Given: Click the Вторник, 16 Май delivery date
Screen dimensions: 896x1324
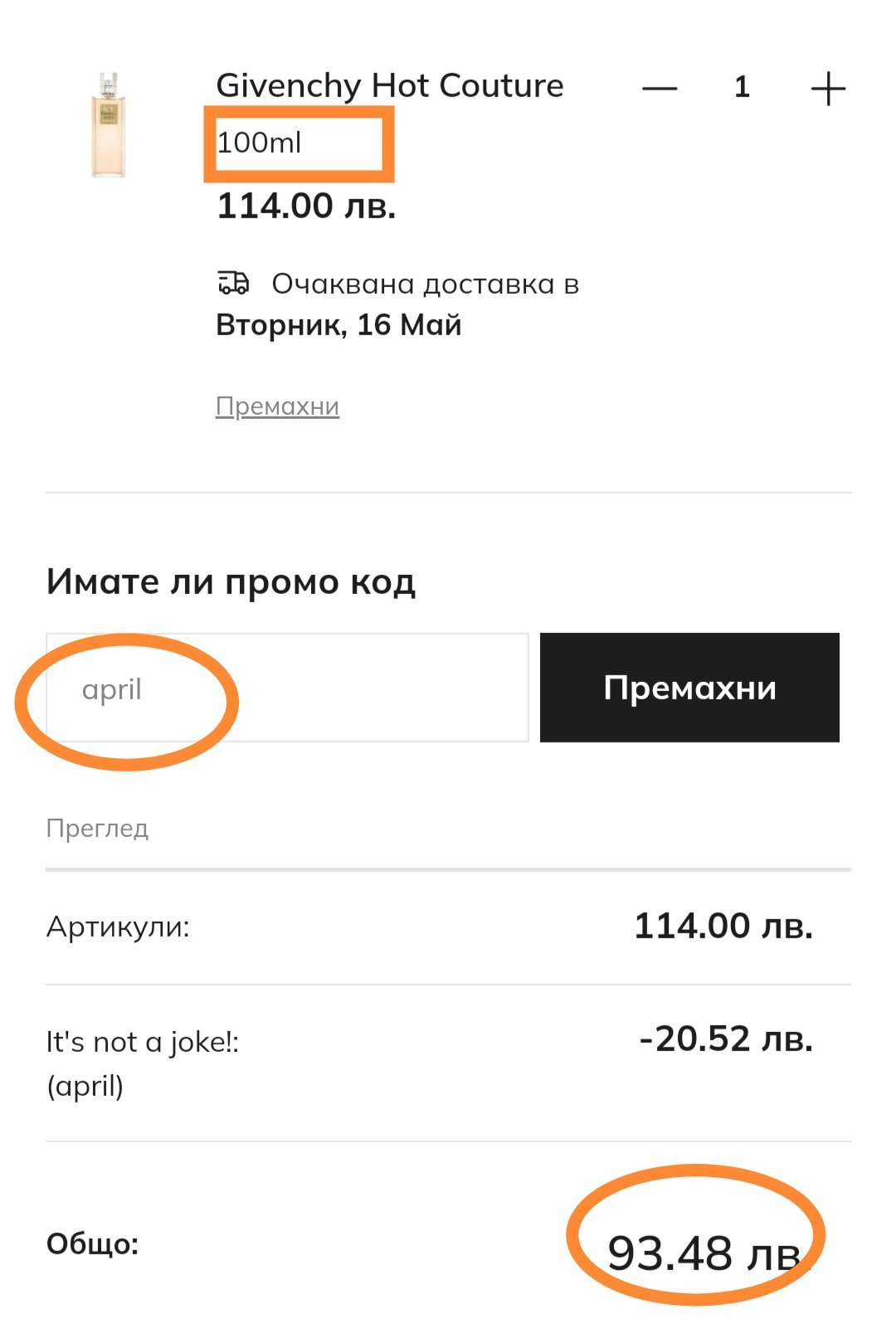Looking at the screenshot, I should [338, 324].
